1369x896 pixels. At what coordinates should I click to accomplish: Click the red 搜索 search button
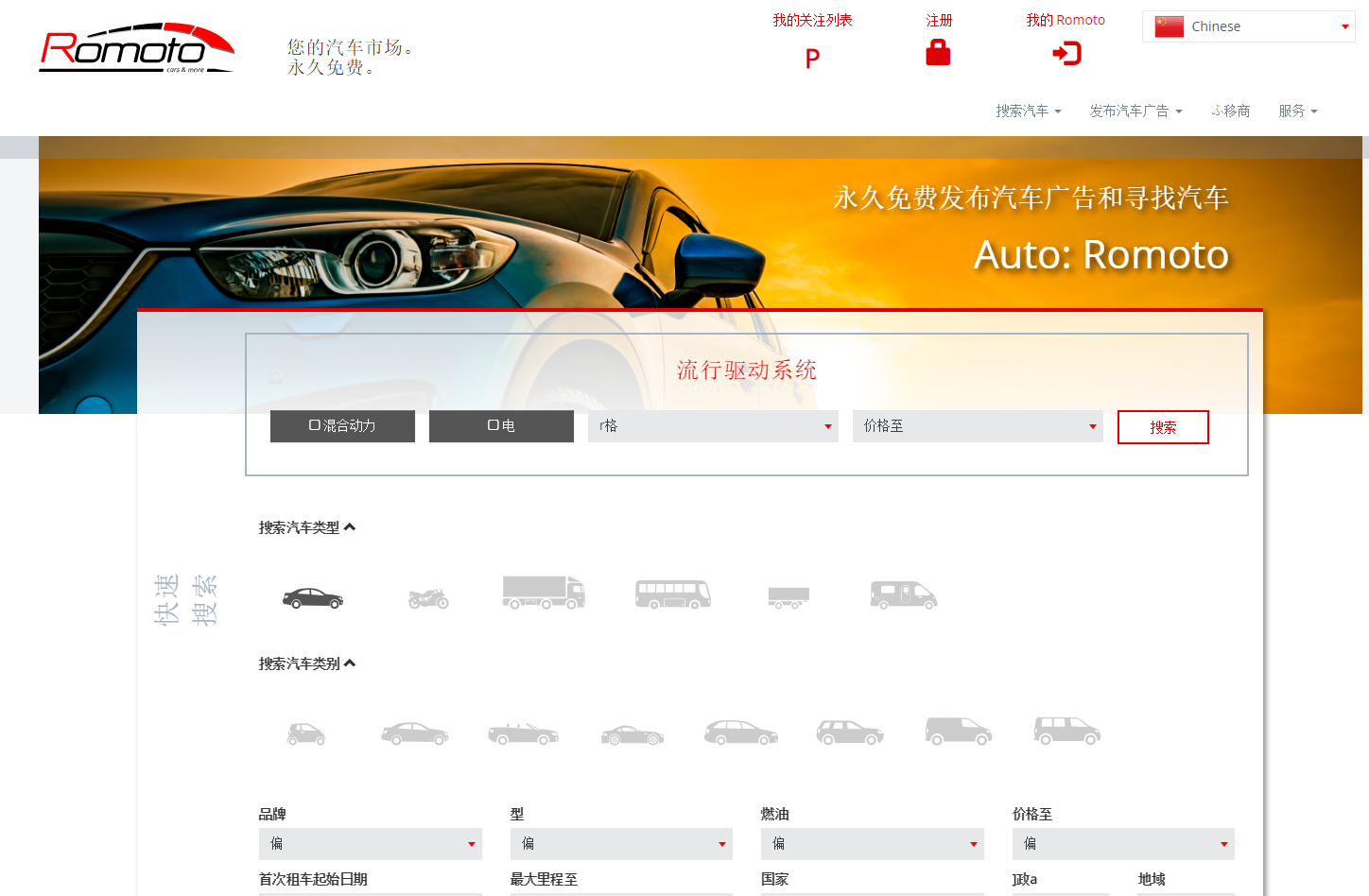tap(1163, 427)
